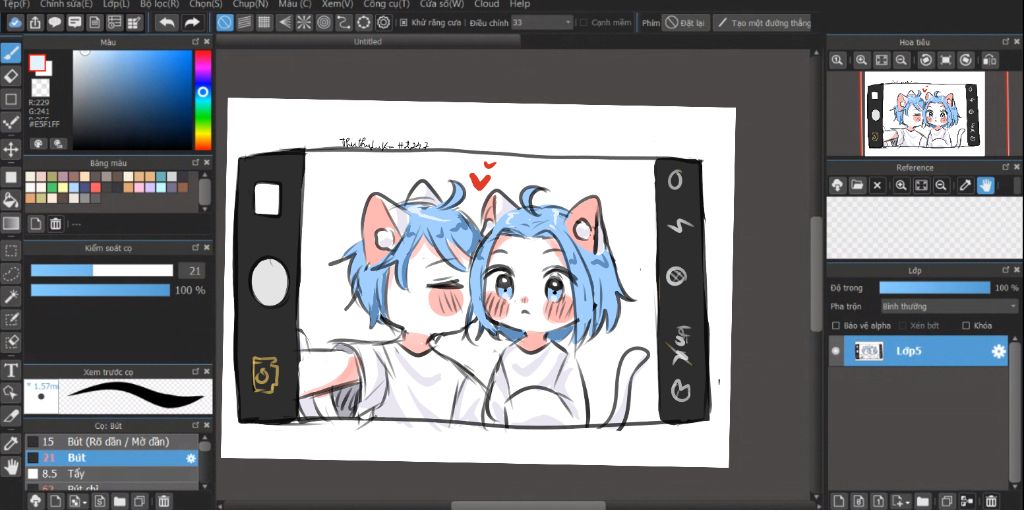Select the Eyedropper tool in left toolbar
1024x510 pixels.
pyautogui.click(x=11, y=443)
